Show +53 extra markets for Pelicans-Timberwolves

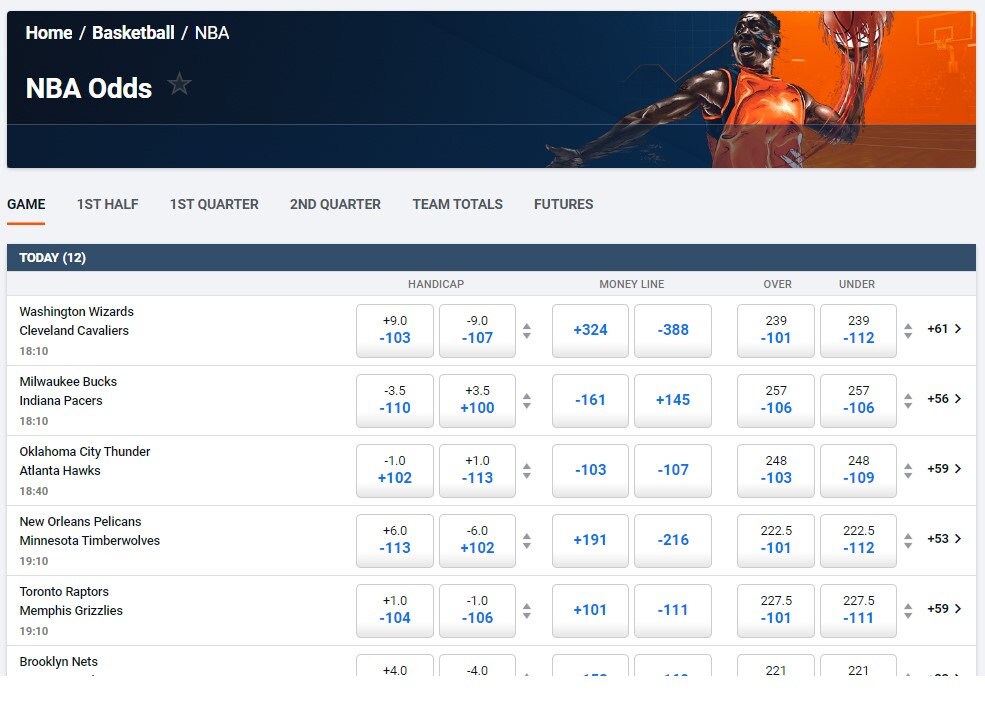point(942,538)
